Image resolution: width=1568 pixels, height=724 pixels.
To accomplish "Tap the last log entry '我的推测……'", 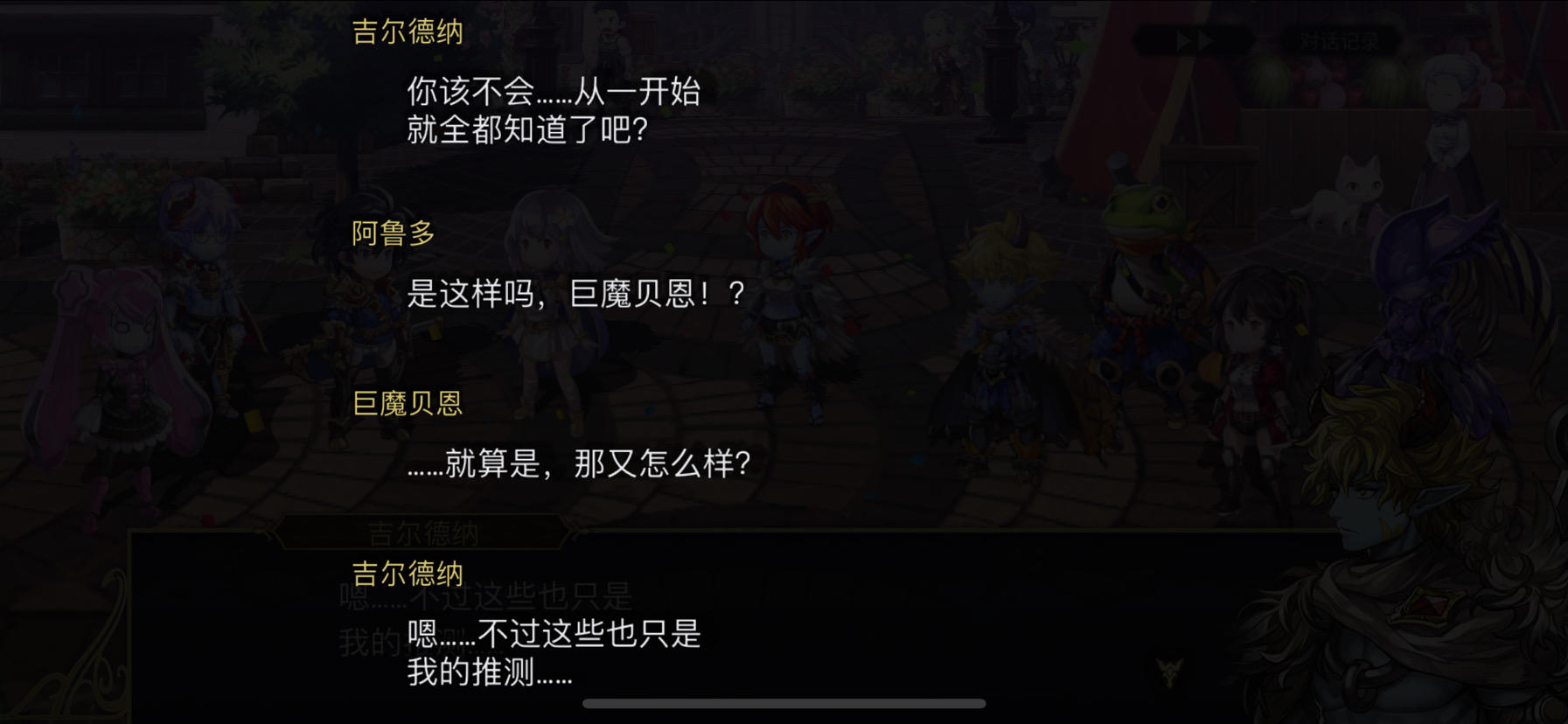I will pos(490,672).
